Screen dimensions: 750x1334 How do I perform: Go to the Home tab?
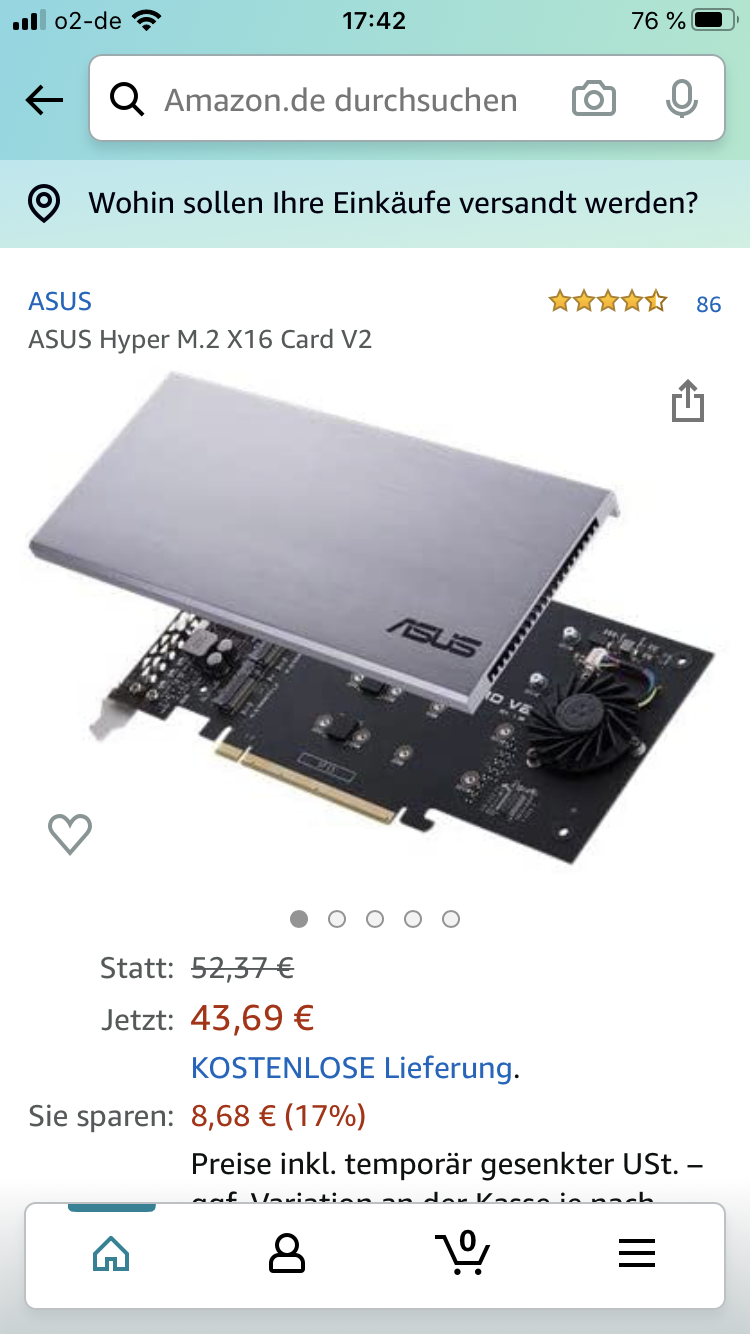point(111,1253)
